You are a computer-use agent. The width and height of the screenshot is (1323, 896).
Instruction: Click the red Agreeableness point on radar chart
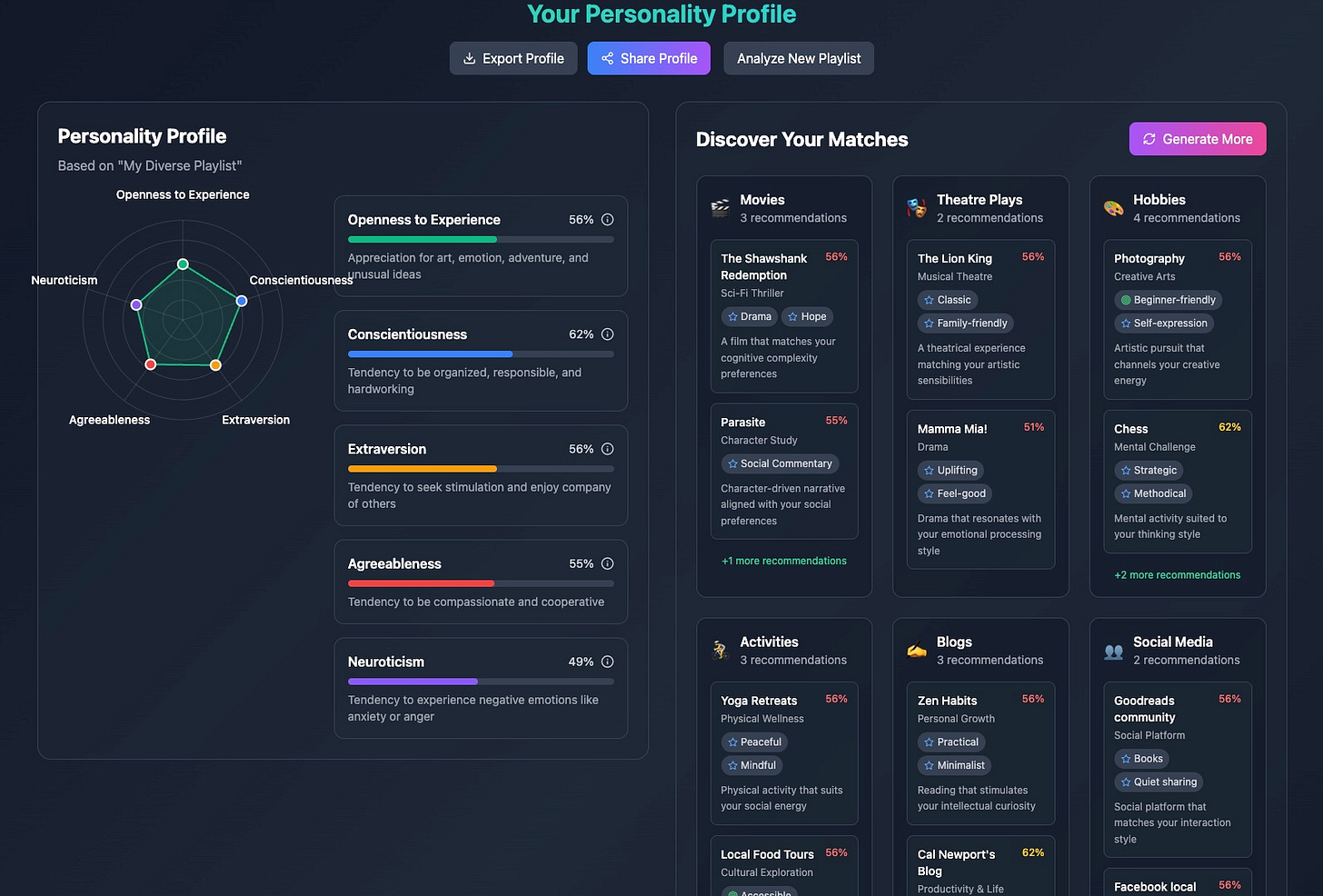(x=151, y=364)
